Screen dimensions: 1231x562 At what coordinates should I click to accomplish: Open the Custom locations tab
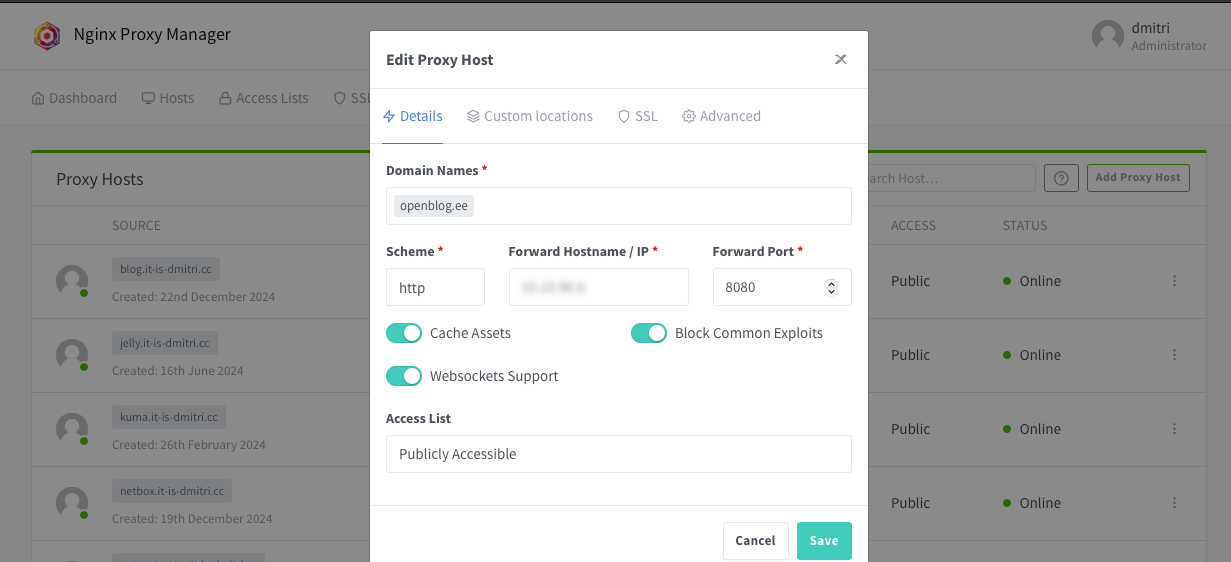coord(529,116)
